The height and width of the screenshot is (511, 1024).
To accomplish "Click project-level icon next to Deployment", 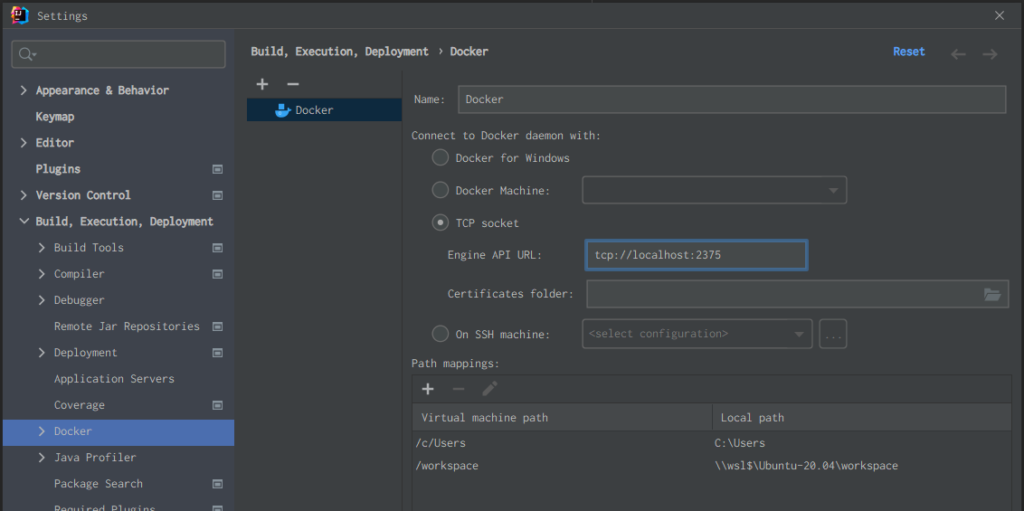I will [x=217, y=352].
